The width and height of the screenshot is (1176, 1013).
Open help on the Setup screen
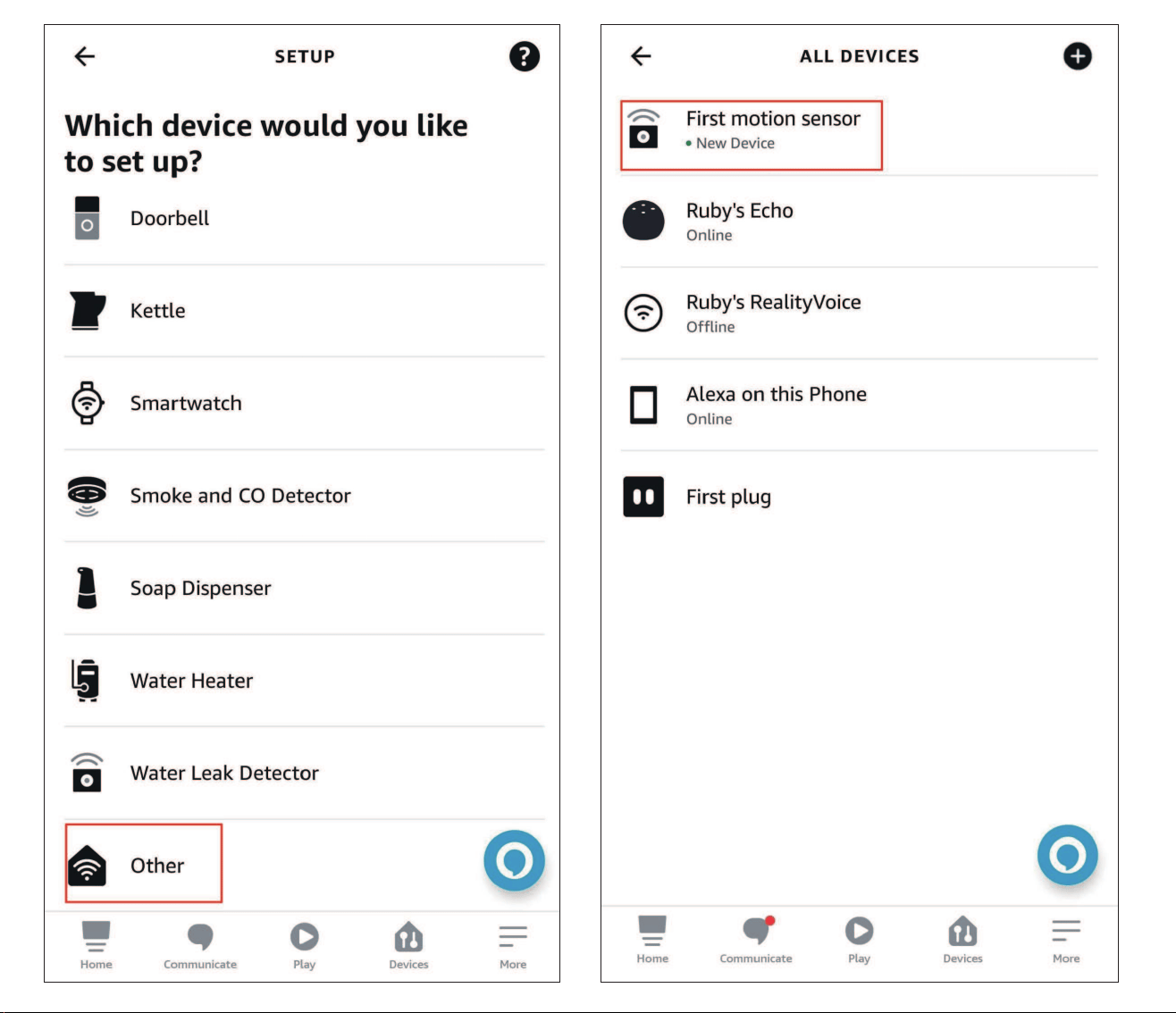point(525,56)
